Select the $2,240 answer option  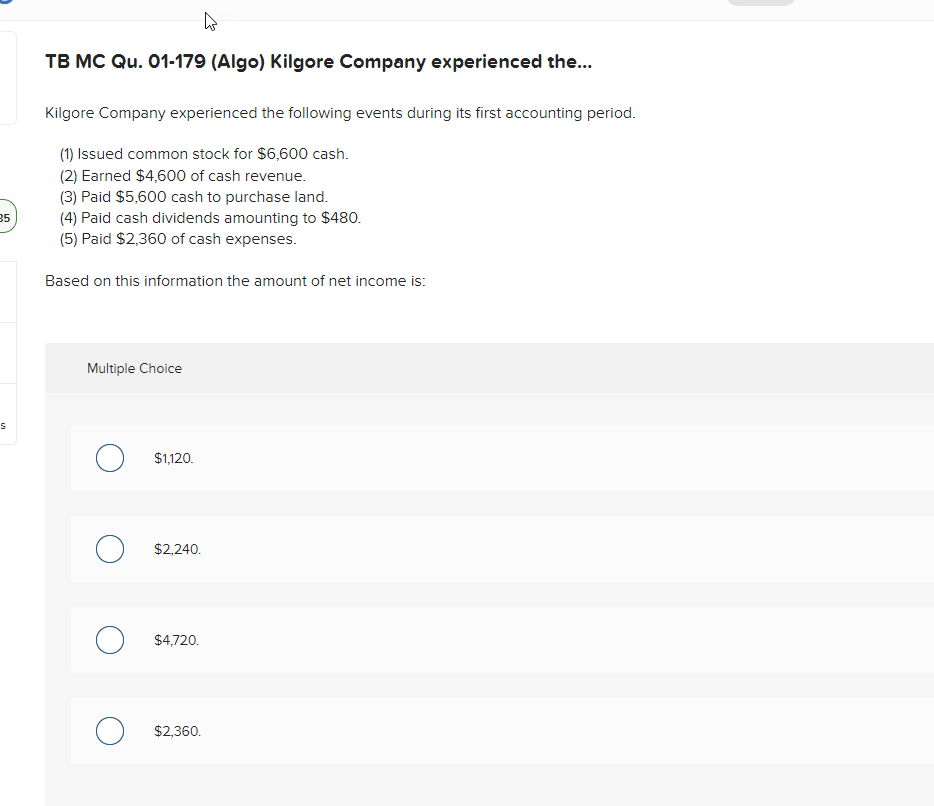[110, 549]
